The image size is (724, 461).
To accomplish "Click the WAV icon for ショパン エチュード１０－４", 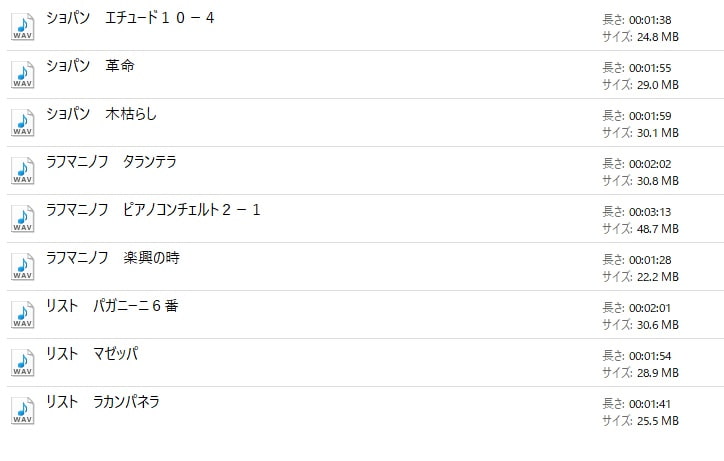I will (x=22, y=26).
